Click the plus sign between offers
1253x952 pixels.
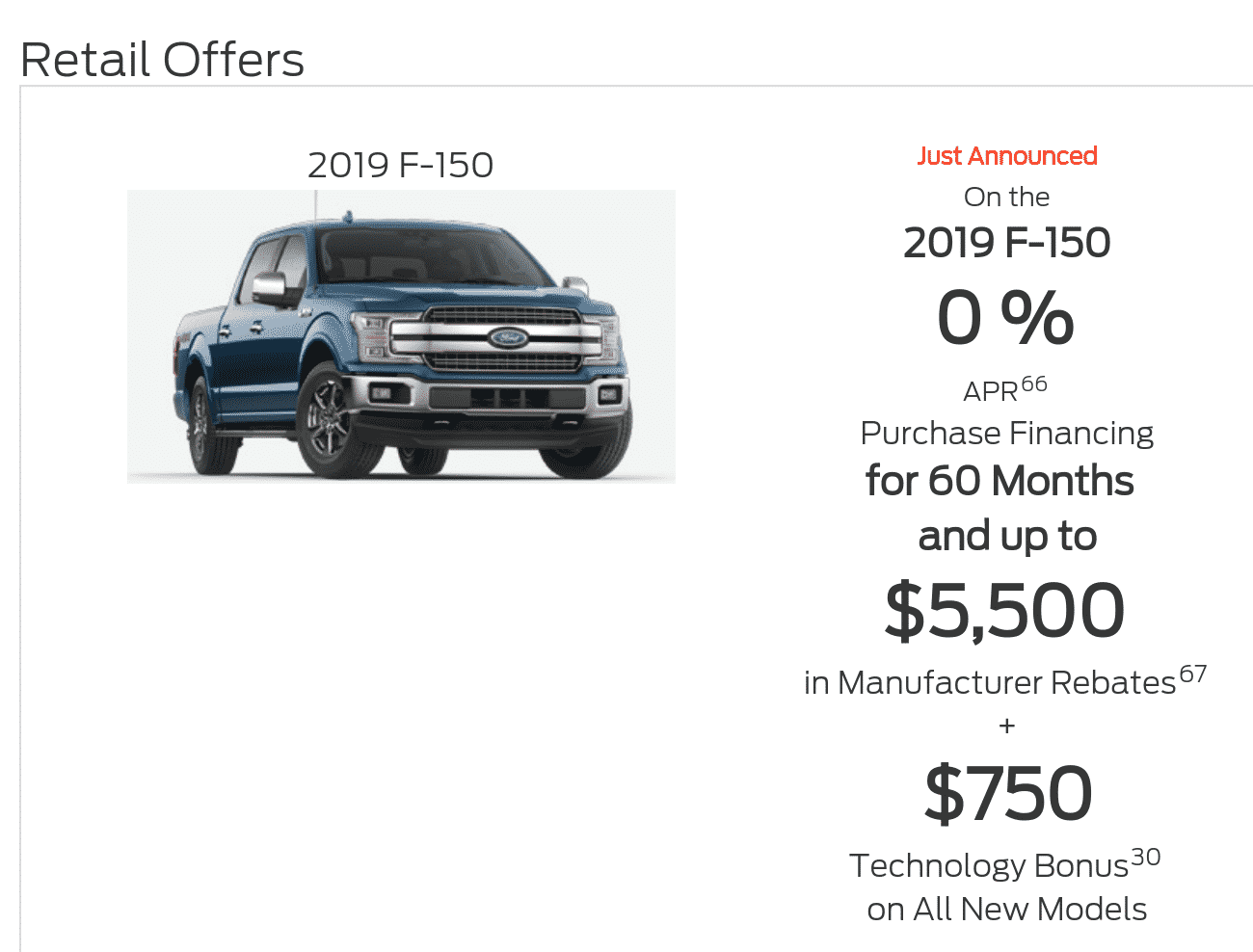pos(1007,726)
